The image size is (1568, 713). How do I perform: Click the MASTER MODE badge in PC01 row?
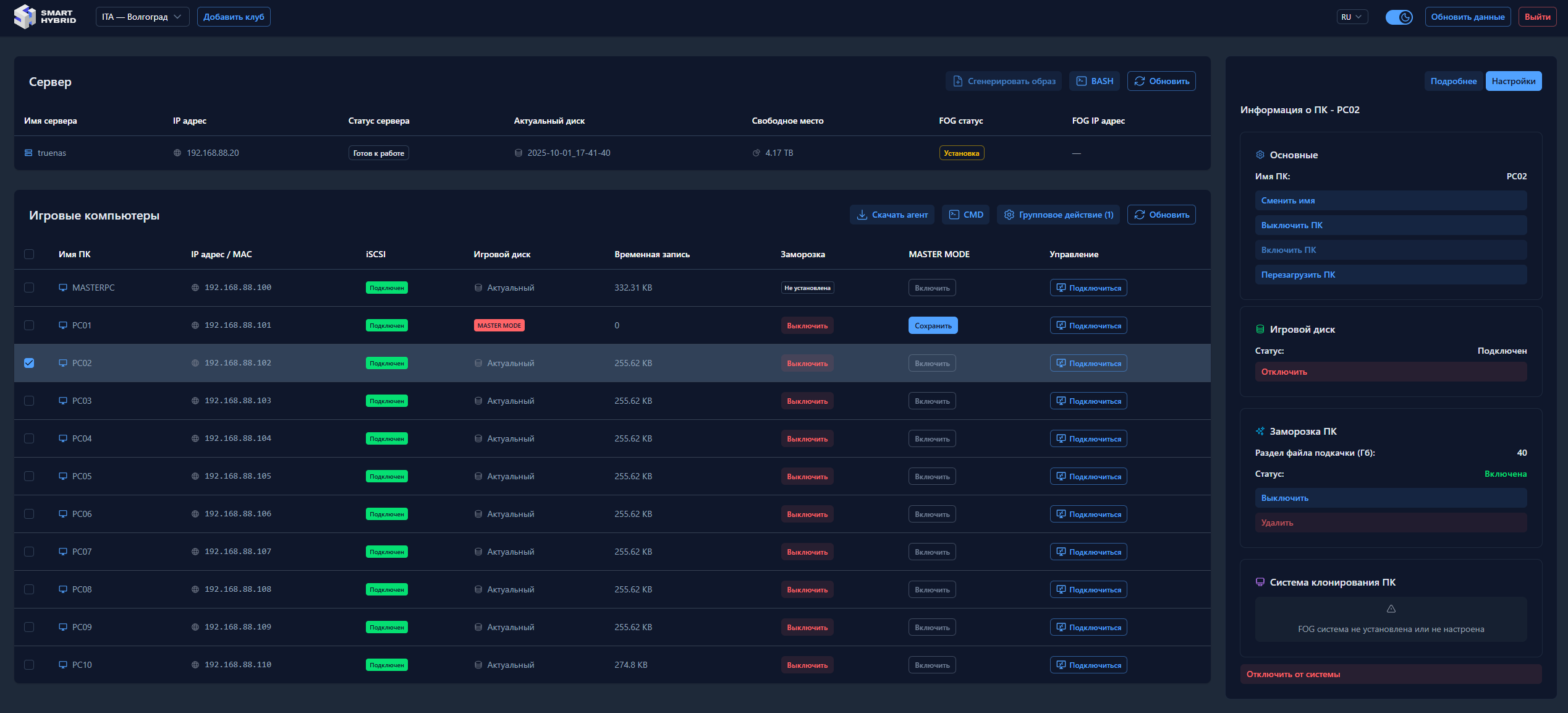pos(499,325)
